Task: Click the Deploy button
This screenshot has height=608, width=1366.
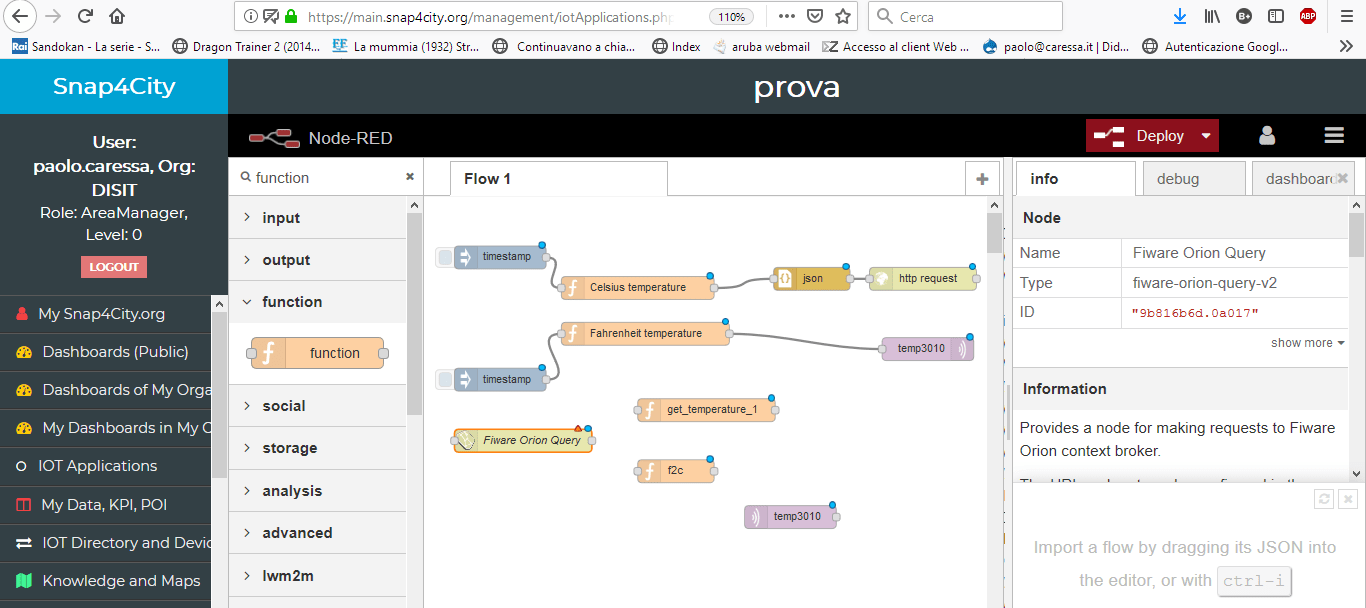Action: pos(1140,136)
